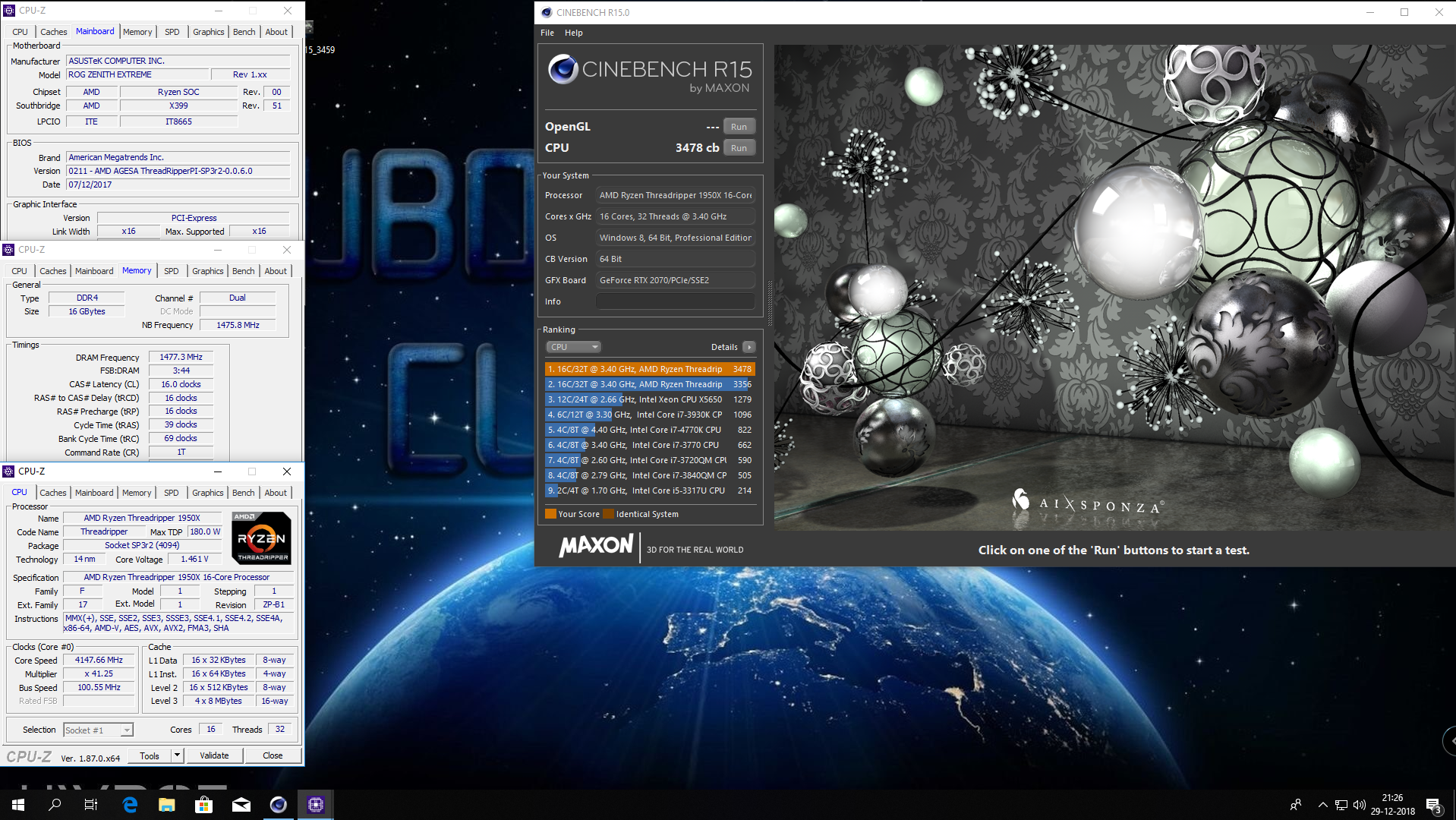Show hidden tray icons chevron
The width and height of the screenshot is (1456, 820).
pos(1322,805)
